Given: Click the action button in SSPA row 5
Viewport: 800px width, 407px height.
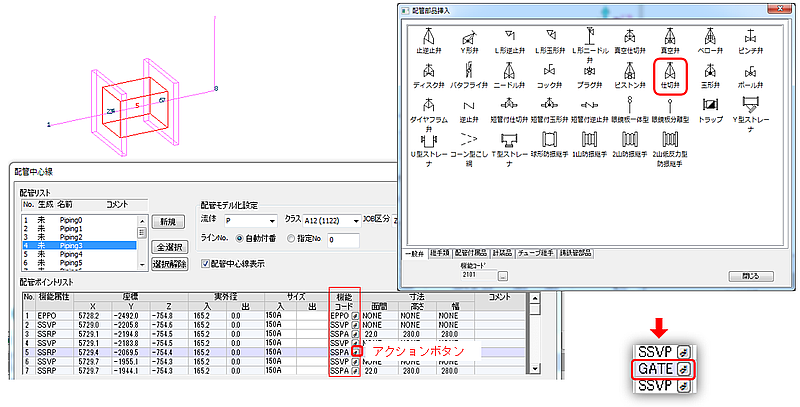Looking at the screenshot, I should click(x=356, y=352).
